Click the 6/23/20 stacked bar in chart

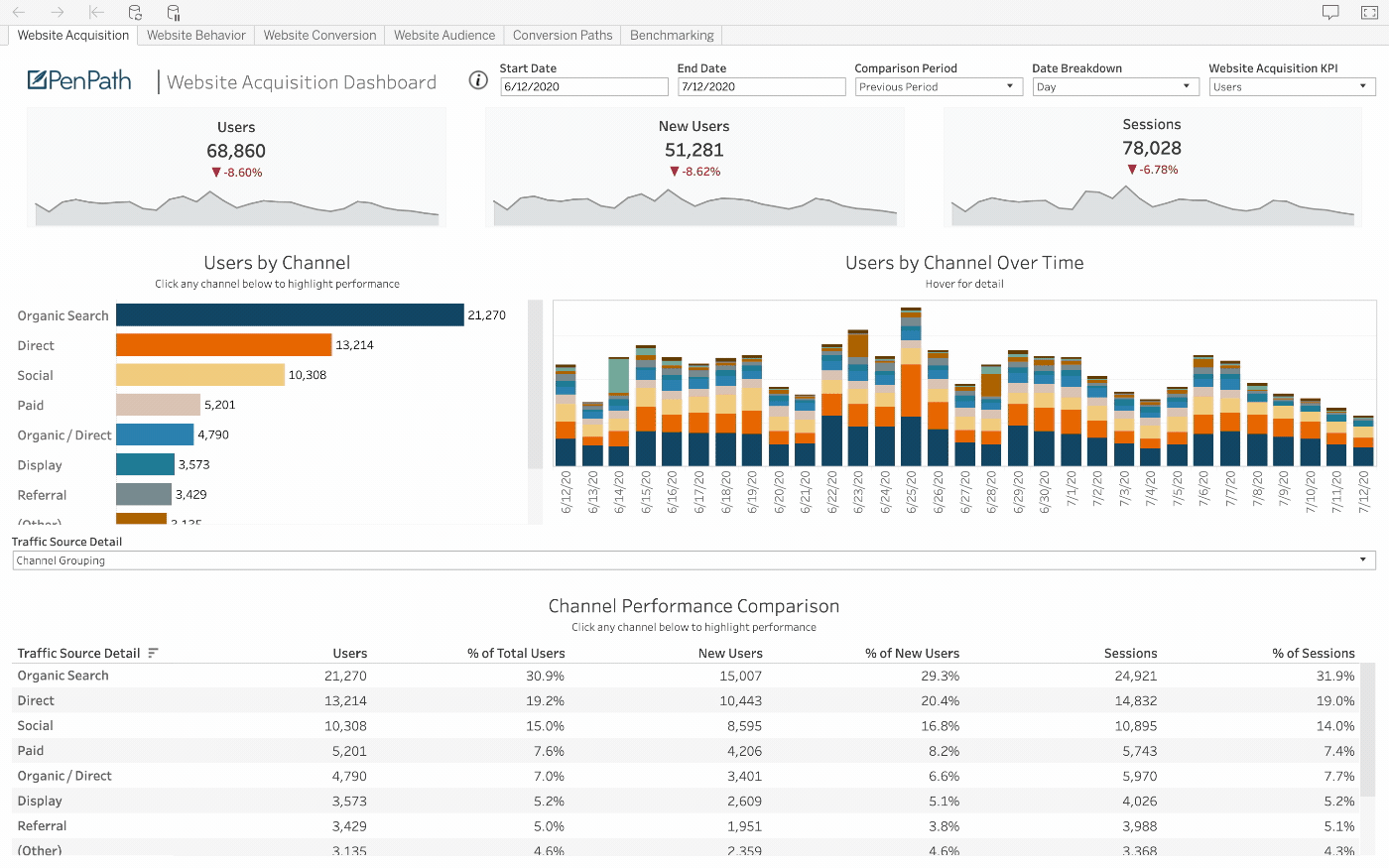[858, 398]
